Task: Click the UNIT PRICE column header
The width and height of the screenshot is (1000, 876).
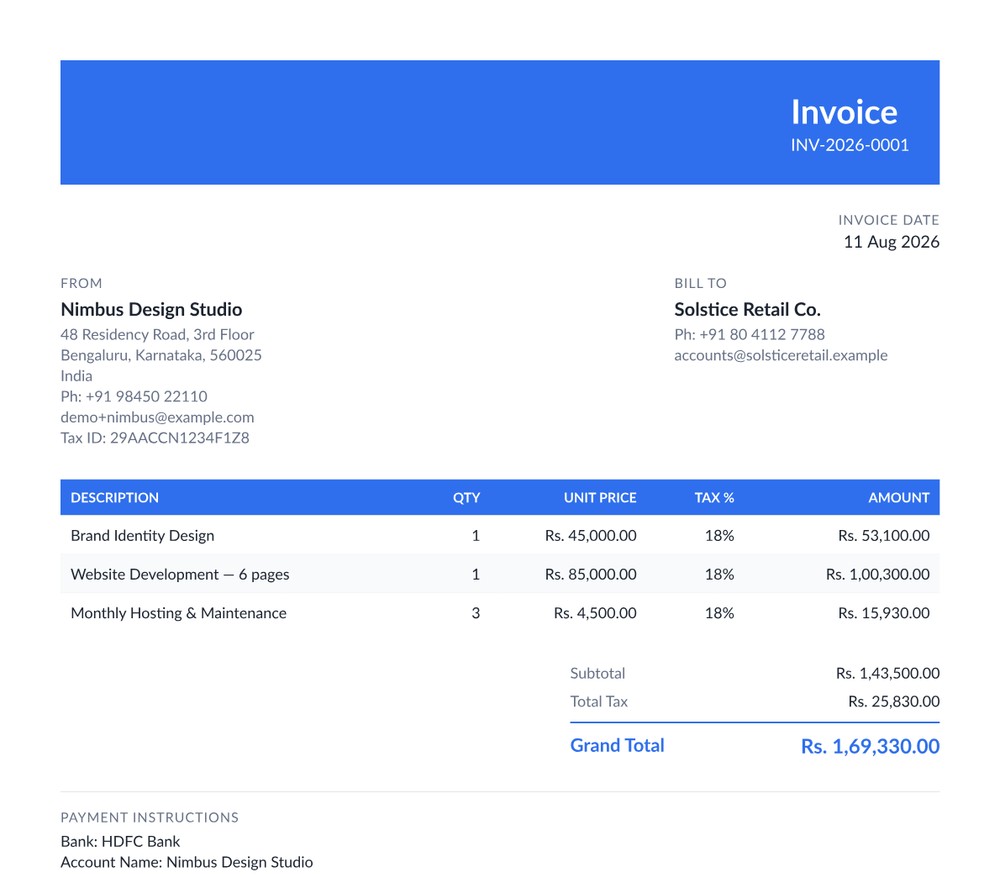Action: point(599,497)
